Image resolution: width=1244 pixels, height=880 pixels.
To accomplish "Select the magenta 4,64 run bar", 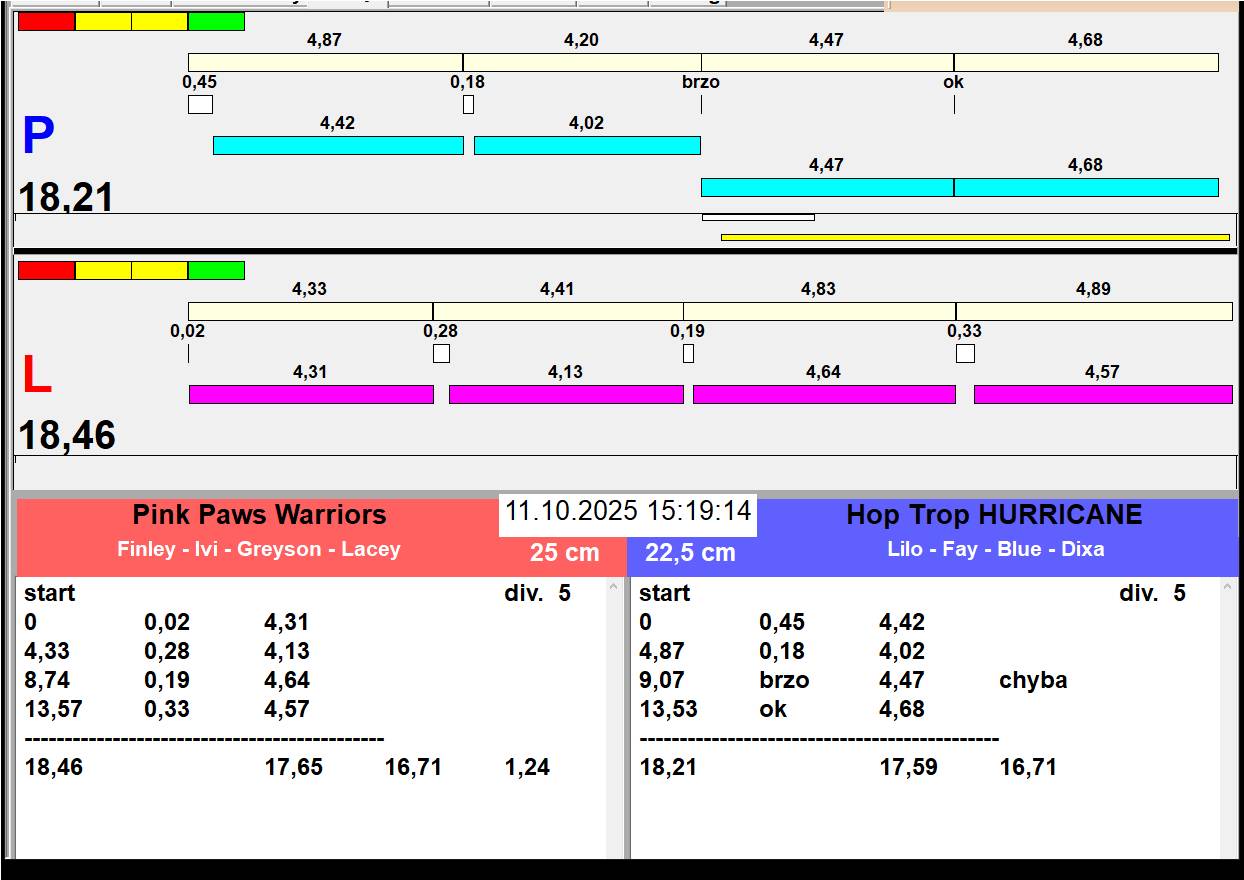I will click(824, 394).
